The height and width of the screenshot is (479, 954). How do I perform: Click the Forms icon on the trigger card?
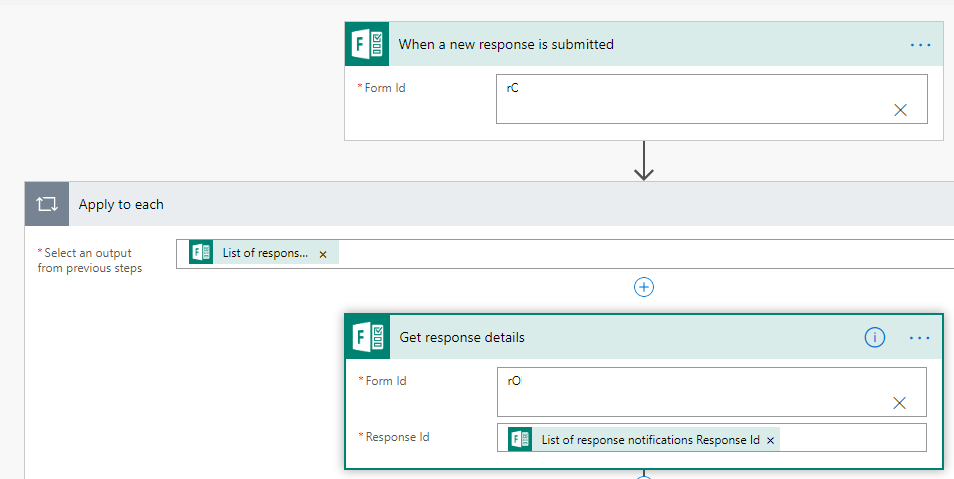[367, 44]
